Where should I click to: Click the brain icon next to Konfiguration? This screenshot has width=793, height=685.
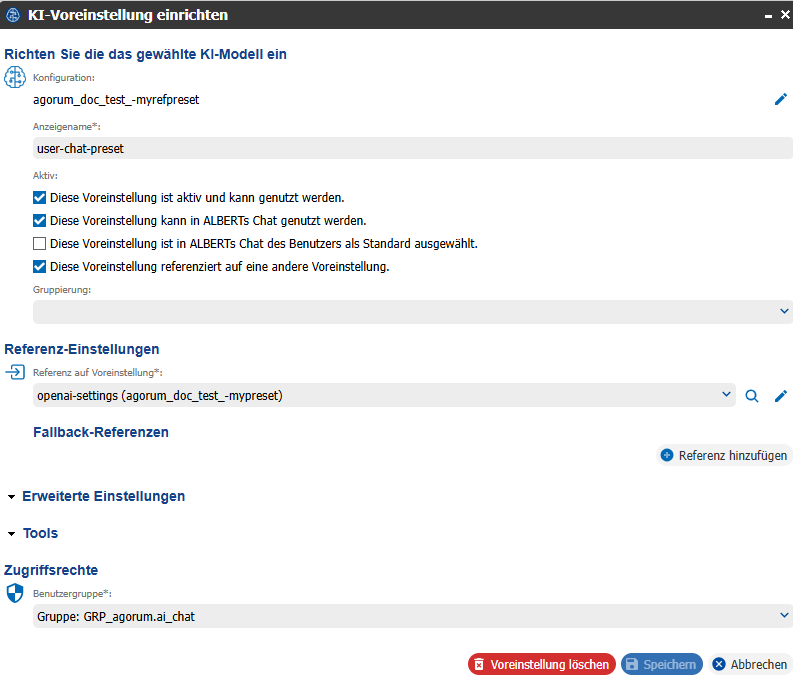15,77
